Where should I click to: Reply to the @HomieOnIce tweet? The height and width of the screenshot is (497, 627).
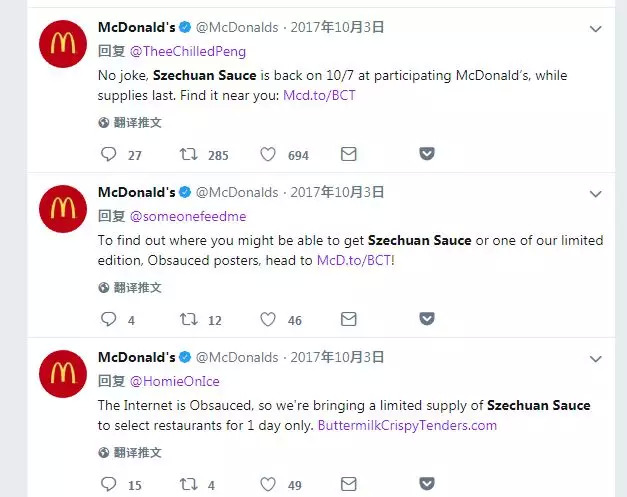pos(109,485)
